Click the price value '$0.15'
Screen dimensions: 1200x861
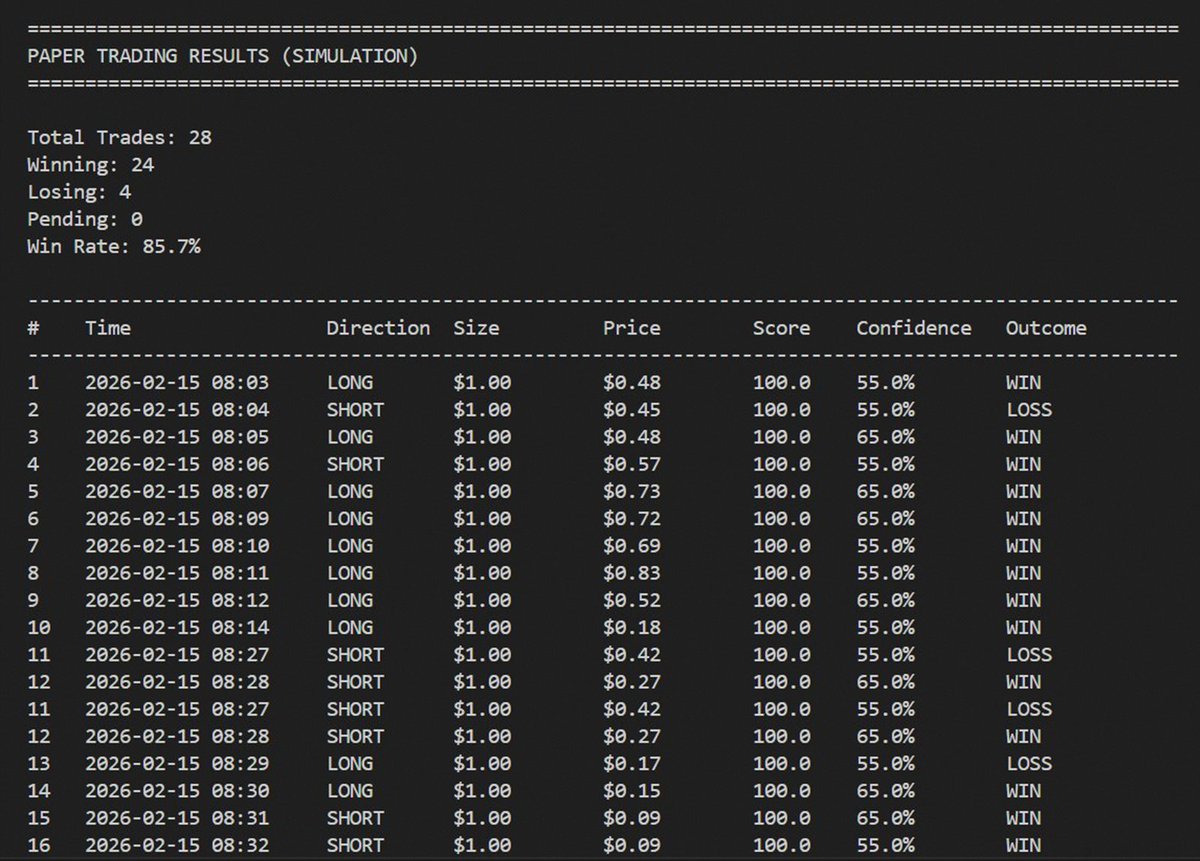coord(632,790)
